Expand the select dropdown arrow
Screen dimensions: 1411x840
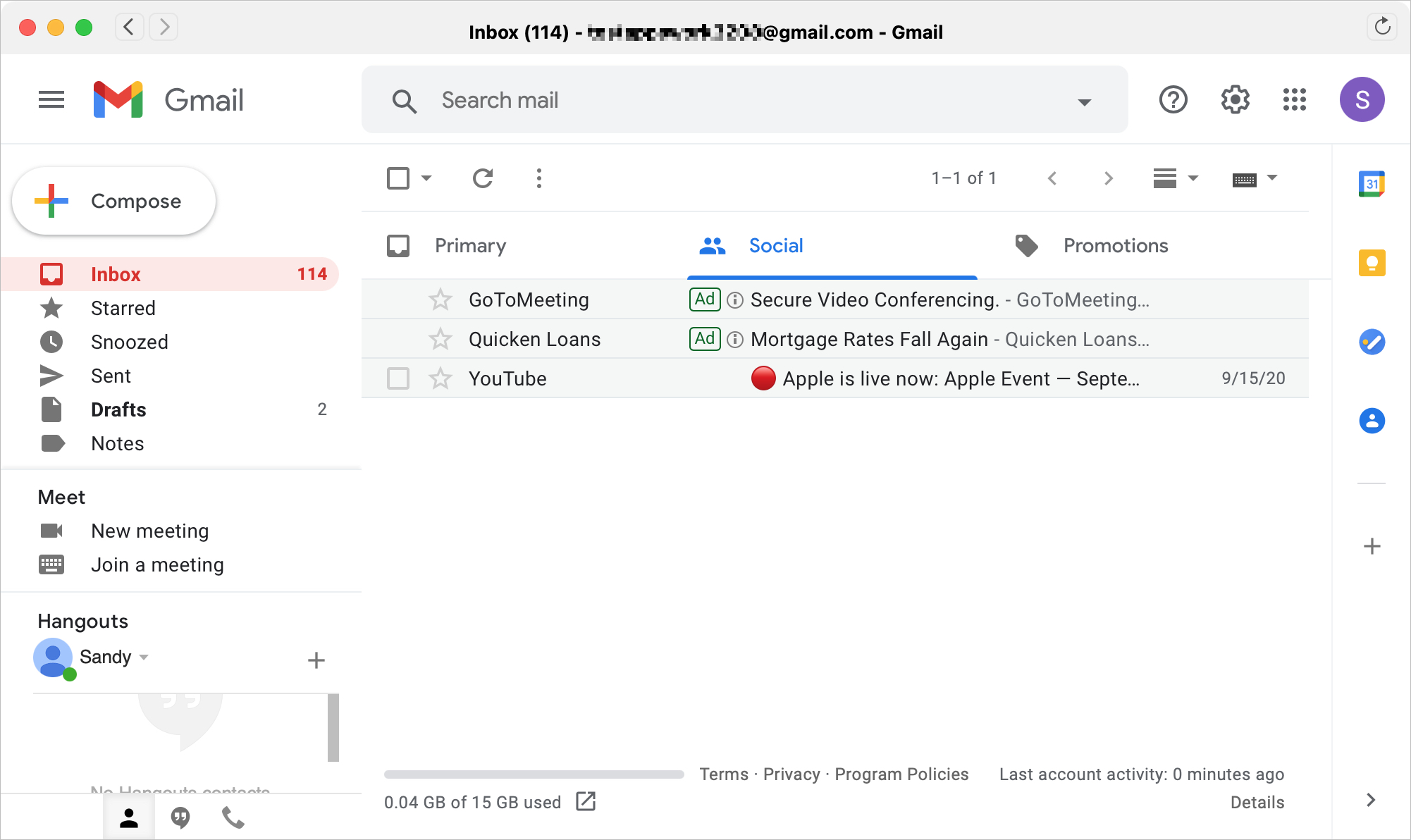(x=426, y=178)
